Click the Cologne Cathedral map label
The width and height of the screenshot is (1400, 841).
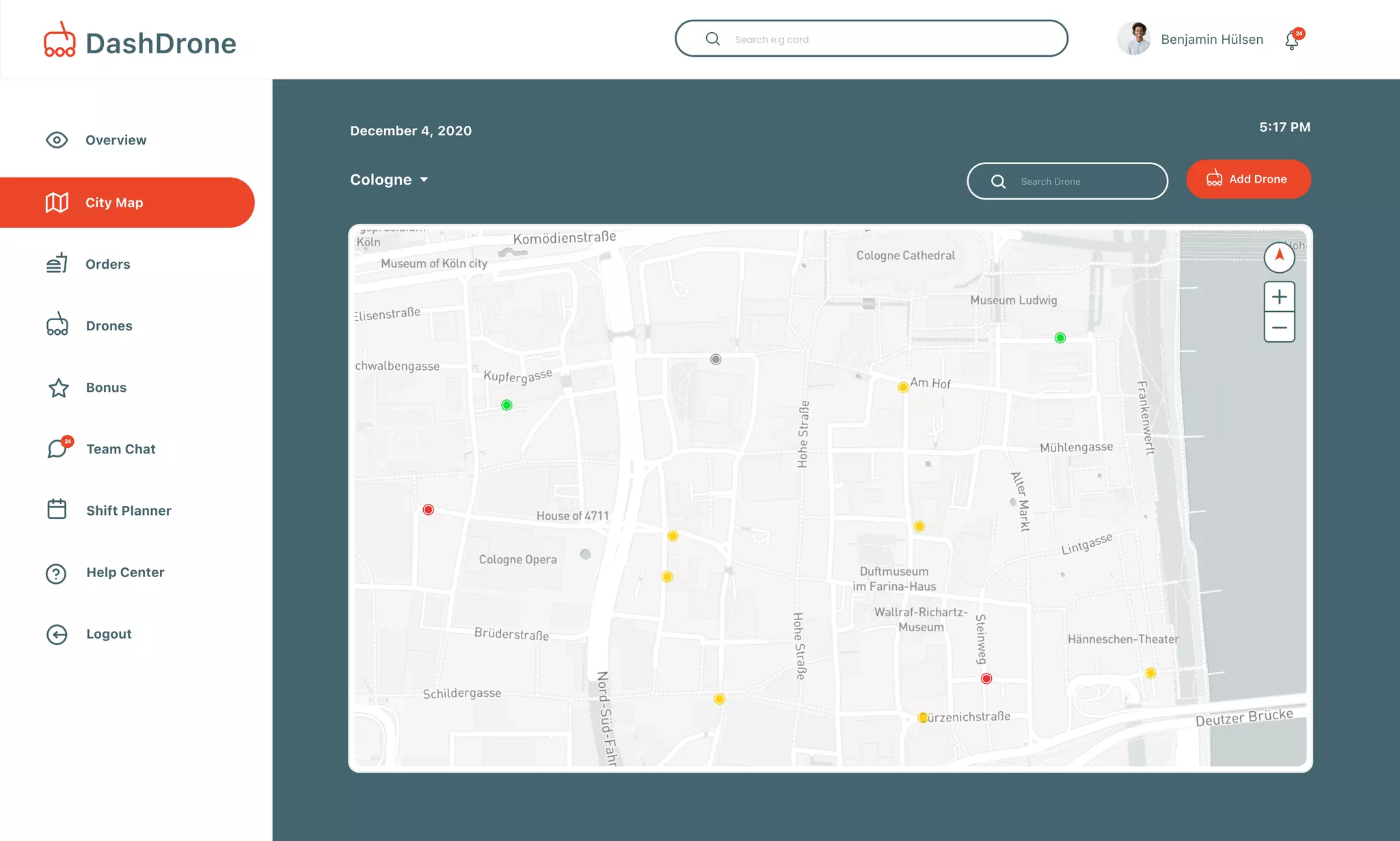pos(906,255)
